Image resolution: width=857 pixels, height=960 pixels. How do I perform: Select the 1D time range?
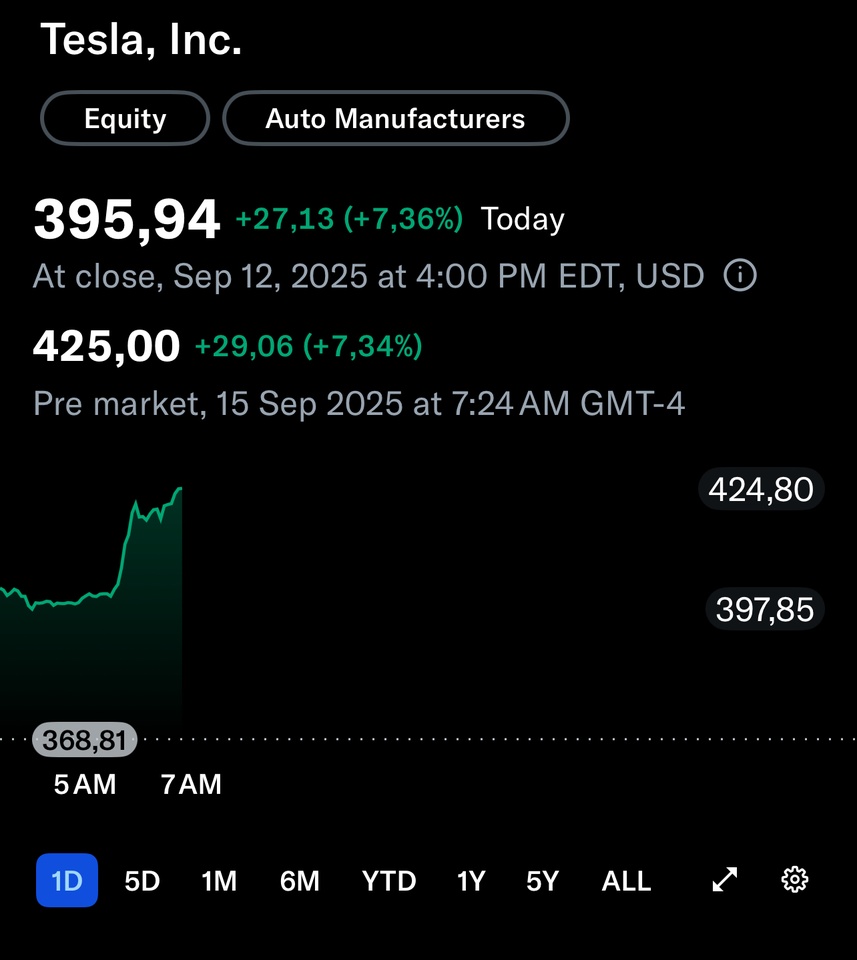tap(67, 880)
